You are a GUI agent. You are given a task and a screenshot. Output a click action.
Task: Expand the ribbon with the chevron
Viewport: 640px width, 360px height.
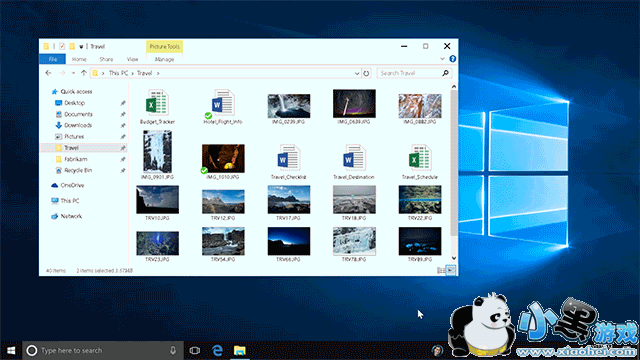click(x=442, y=59)
